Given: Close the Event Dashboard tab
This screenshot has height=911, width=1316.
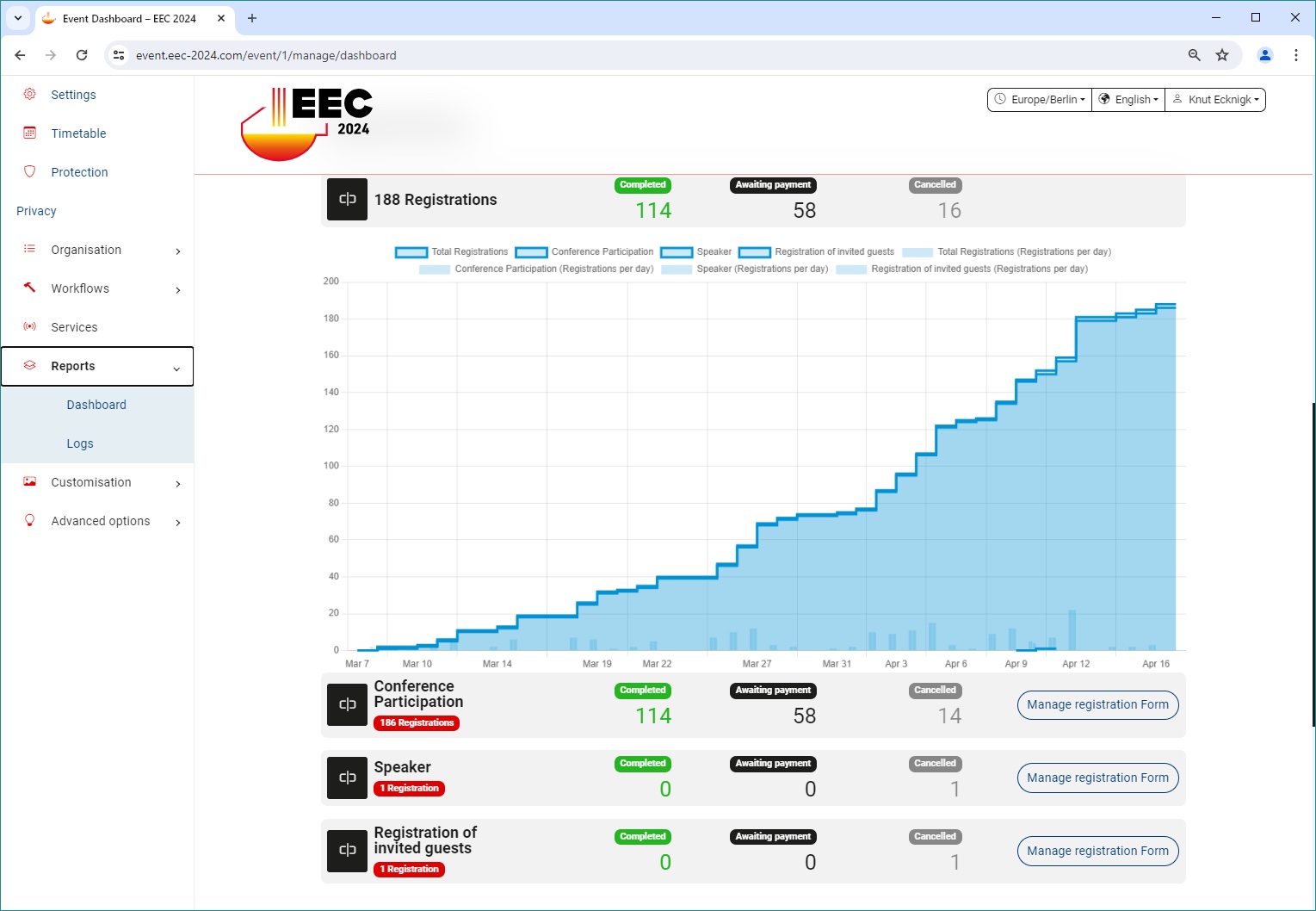Looking at the screenshot, I should [x=221, y=18].
